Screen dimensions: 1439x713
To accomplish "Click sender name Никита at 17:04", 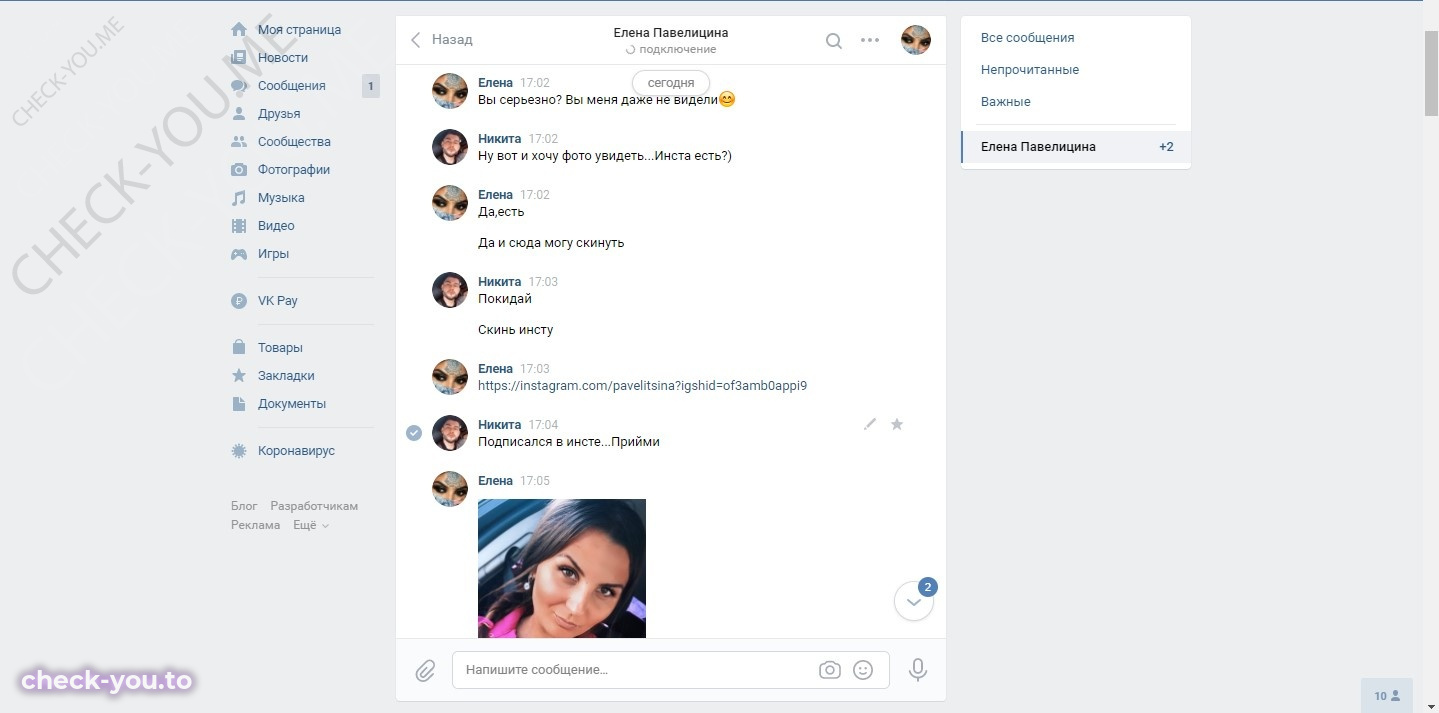I will pos(500,425).
